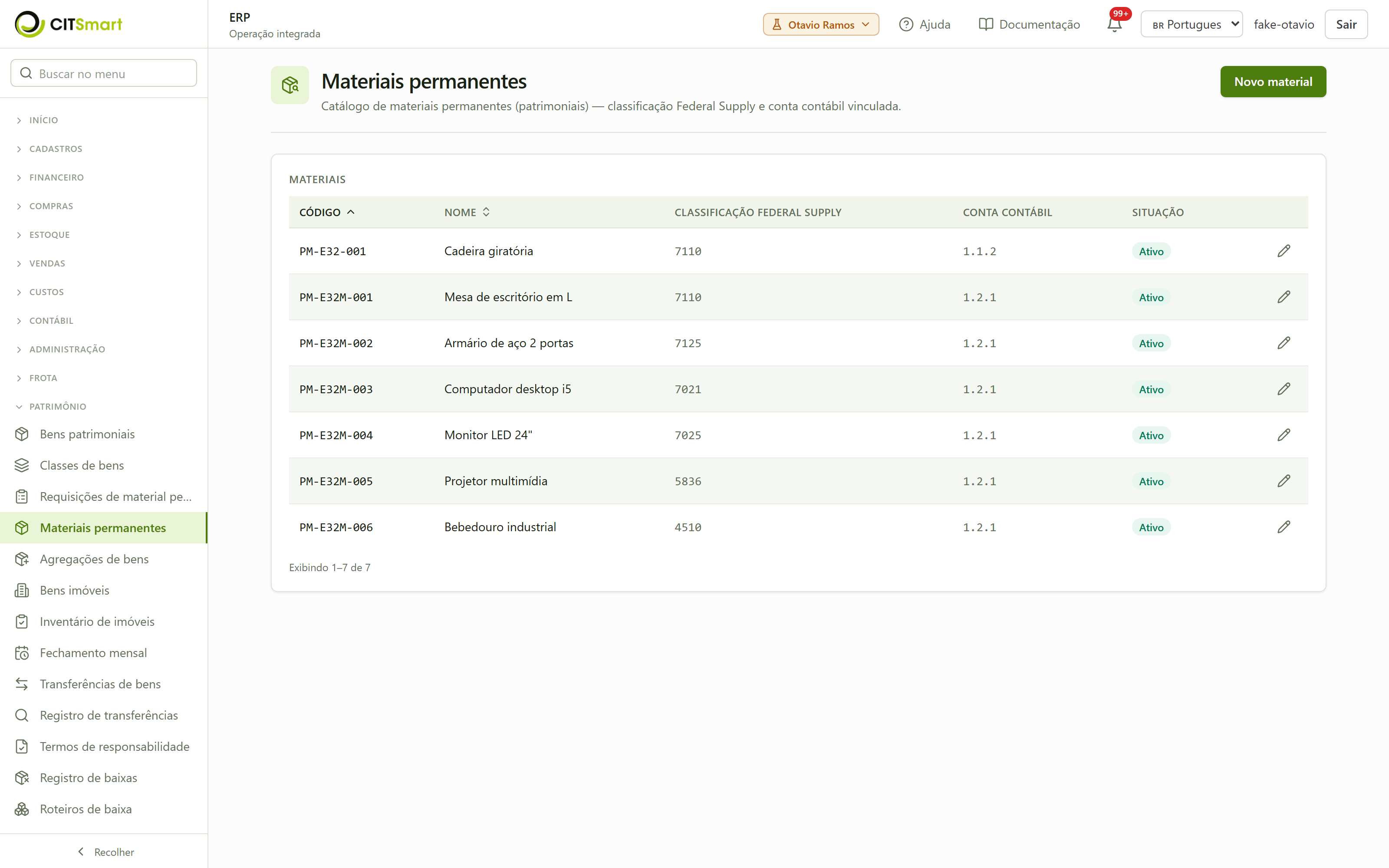Open Registro de transferências menu item
The height and width of the screenshot is (868, 1389).
pyautogui.click(x=103, y=715)
